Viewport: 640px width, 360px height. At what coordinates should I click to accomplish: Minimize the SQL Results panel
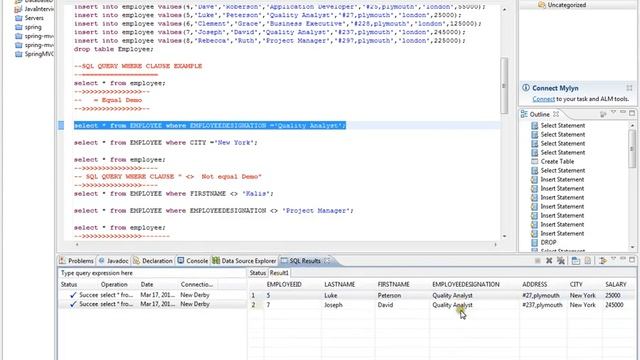(623, 259)
